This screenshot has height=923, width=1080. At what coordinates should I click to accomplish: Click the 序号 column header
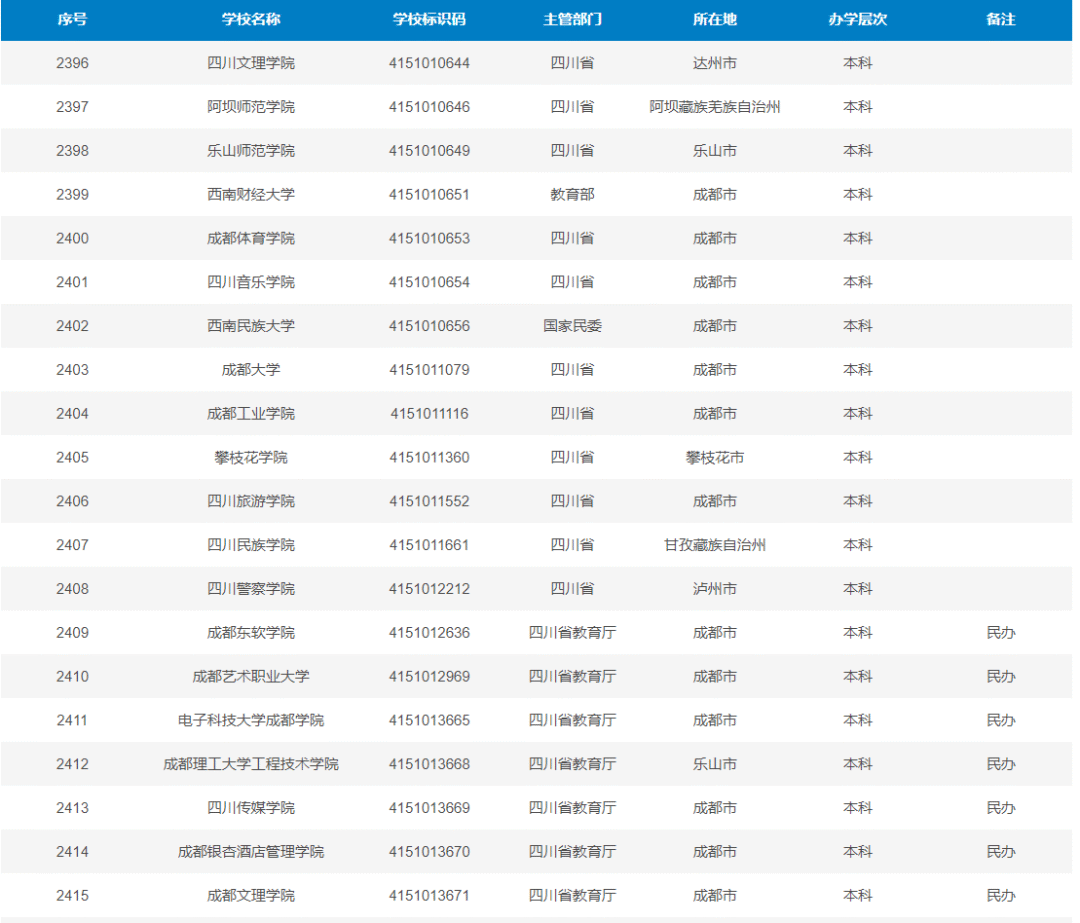[72, 19]
